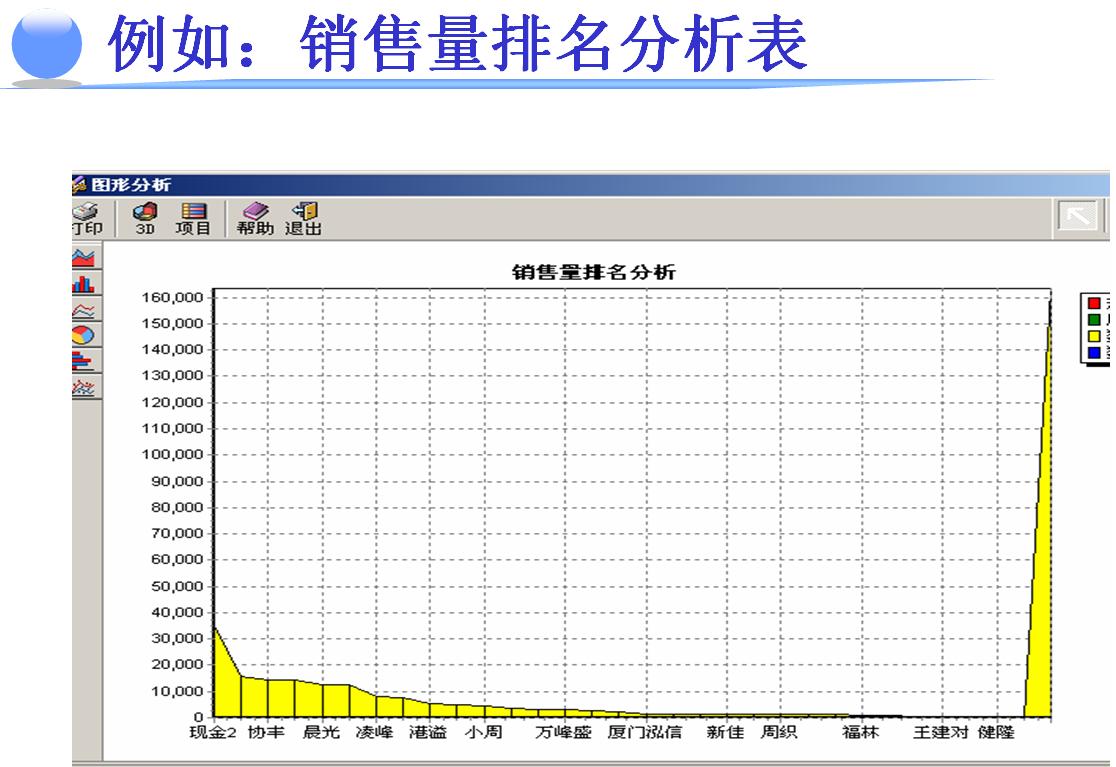Open the 项目 (Items) toolbar button
This screenshot has height=767, width=1116.
(193, 218)
